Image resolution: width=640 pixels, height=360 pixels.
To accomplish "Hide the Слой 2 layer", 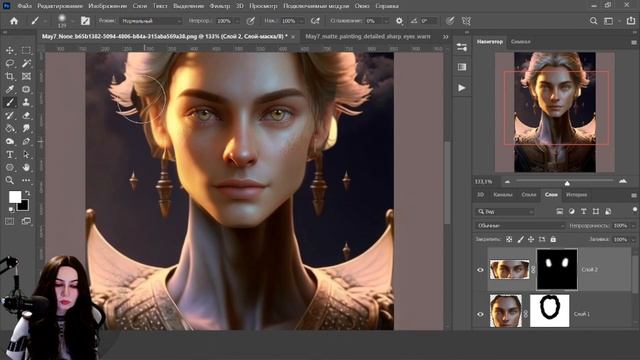I will 480,270.
